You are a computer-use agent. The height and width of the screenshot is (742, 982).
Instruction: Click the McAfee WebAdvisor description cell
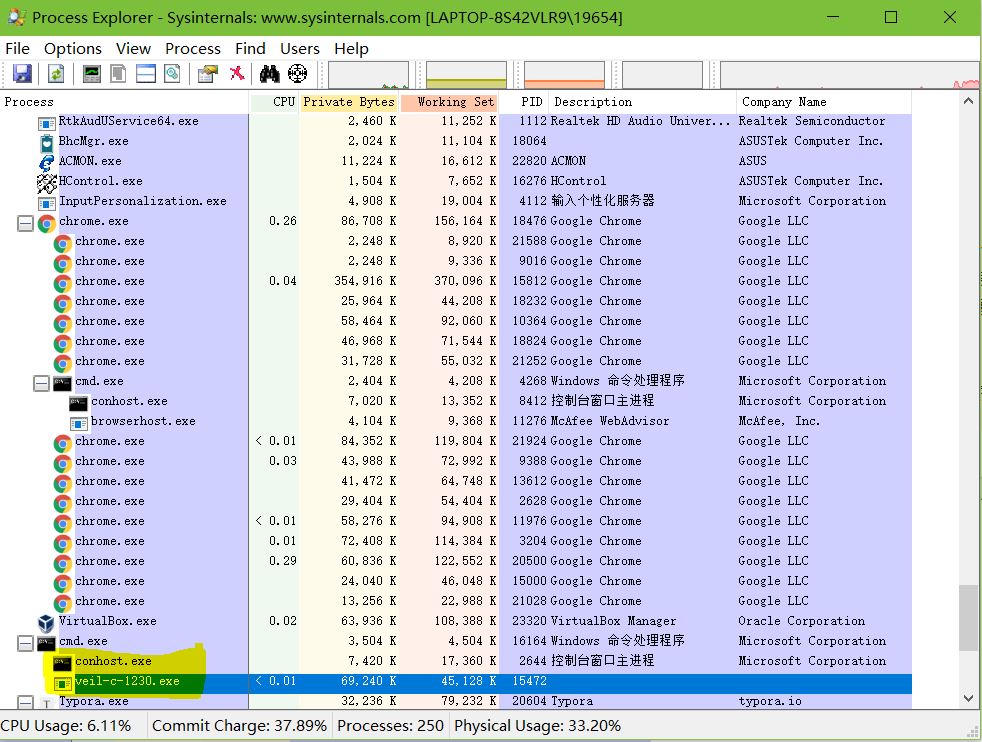coord(609,421)
